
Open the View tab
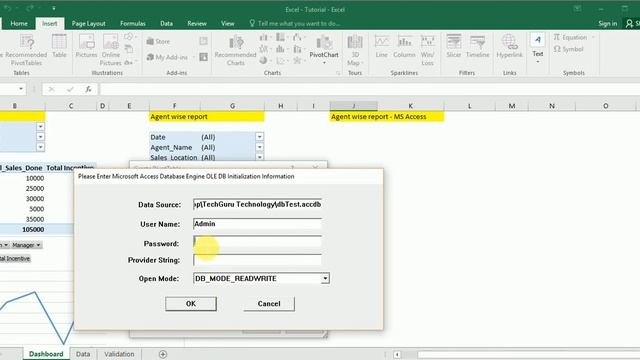pyautogui.click(x=228, y=24)
